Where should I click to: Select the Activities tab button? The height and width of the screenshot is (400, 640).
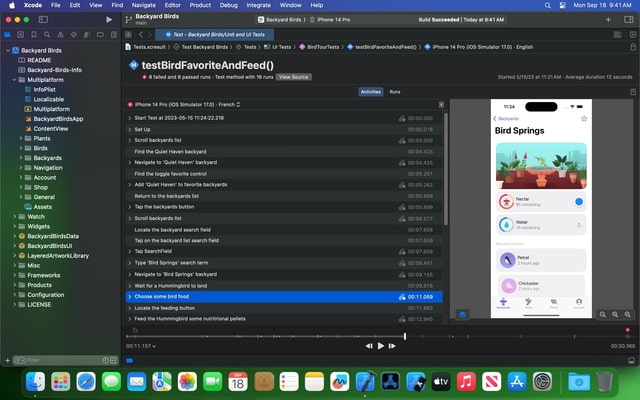(x=370, y=91)
